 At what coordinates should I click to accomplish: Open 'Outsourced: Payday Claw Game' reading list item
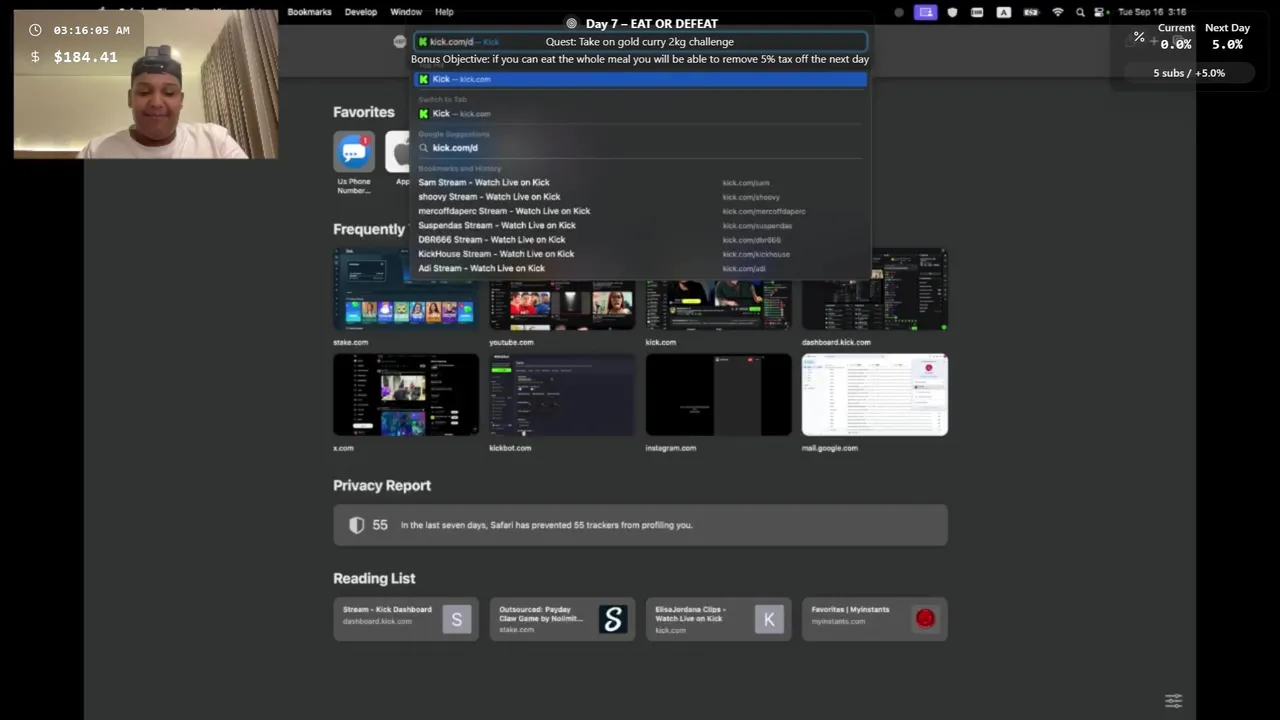coord(562,620)
